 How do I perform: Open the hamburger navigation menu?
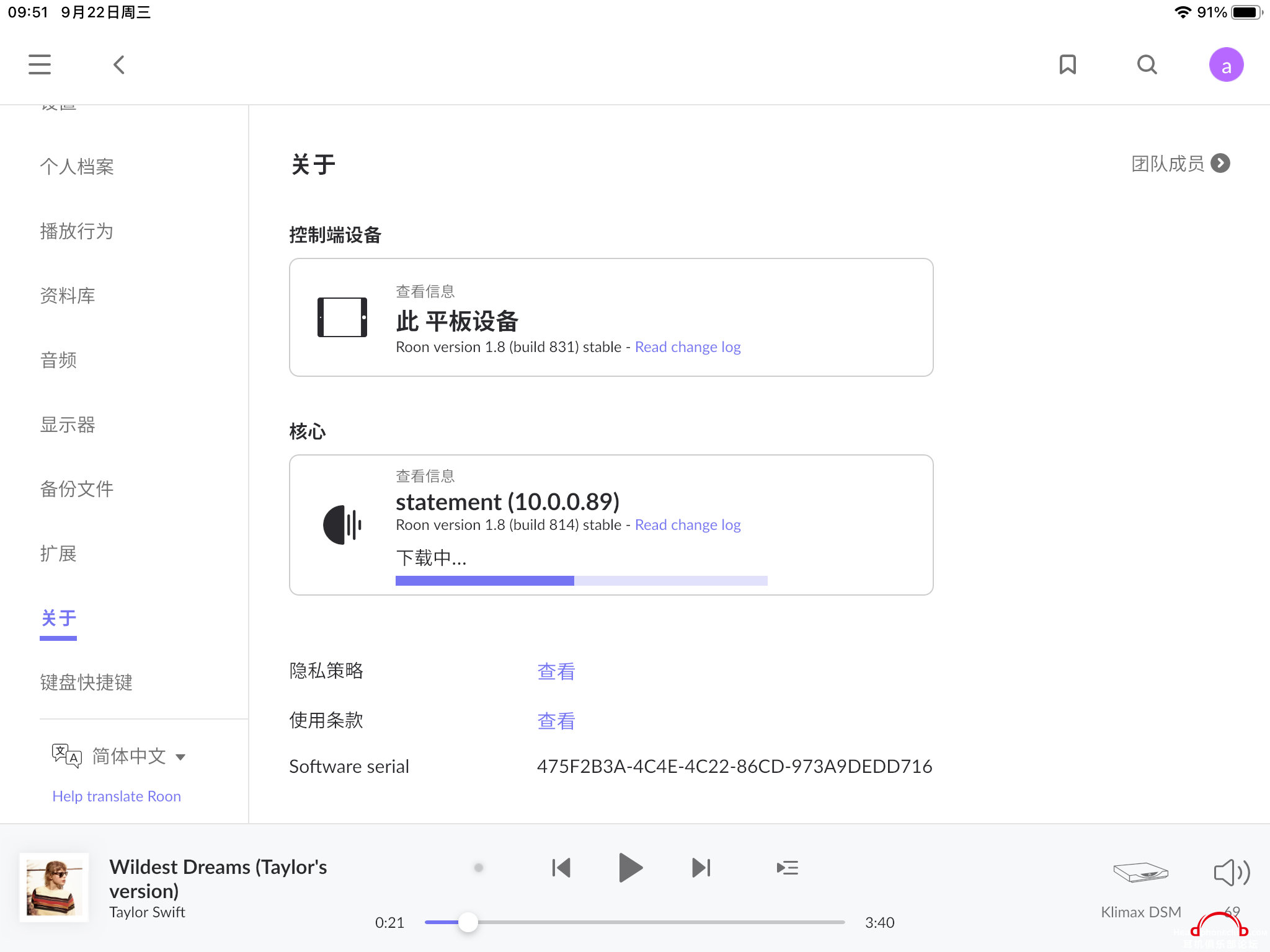40,64
